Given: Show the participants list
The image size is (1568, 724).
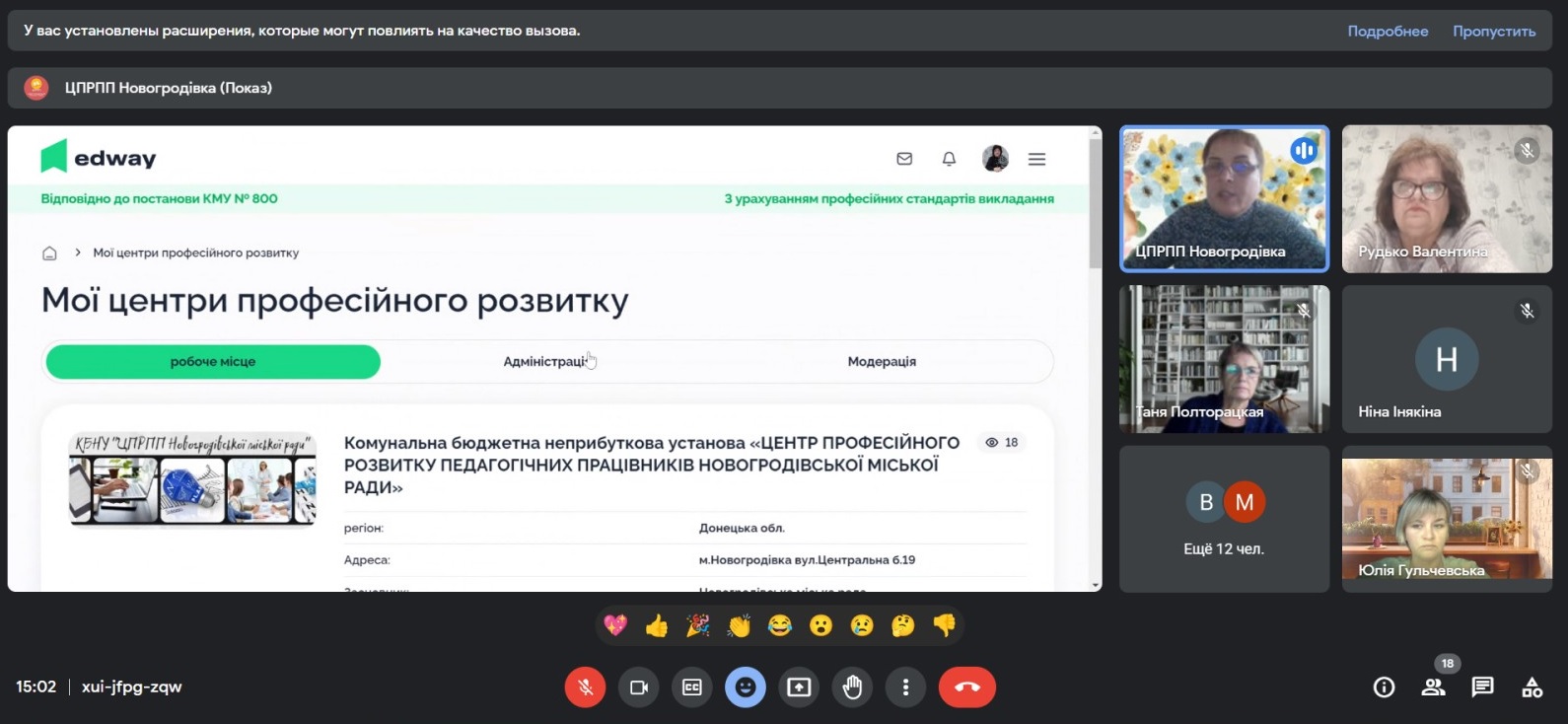Looking at the screenshot, I should pos(1433,688).
